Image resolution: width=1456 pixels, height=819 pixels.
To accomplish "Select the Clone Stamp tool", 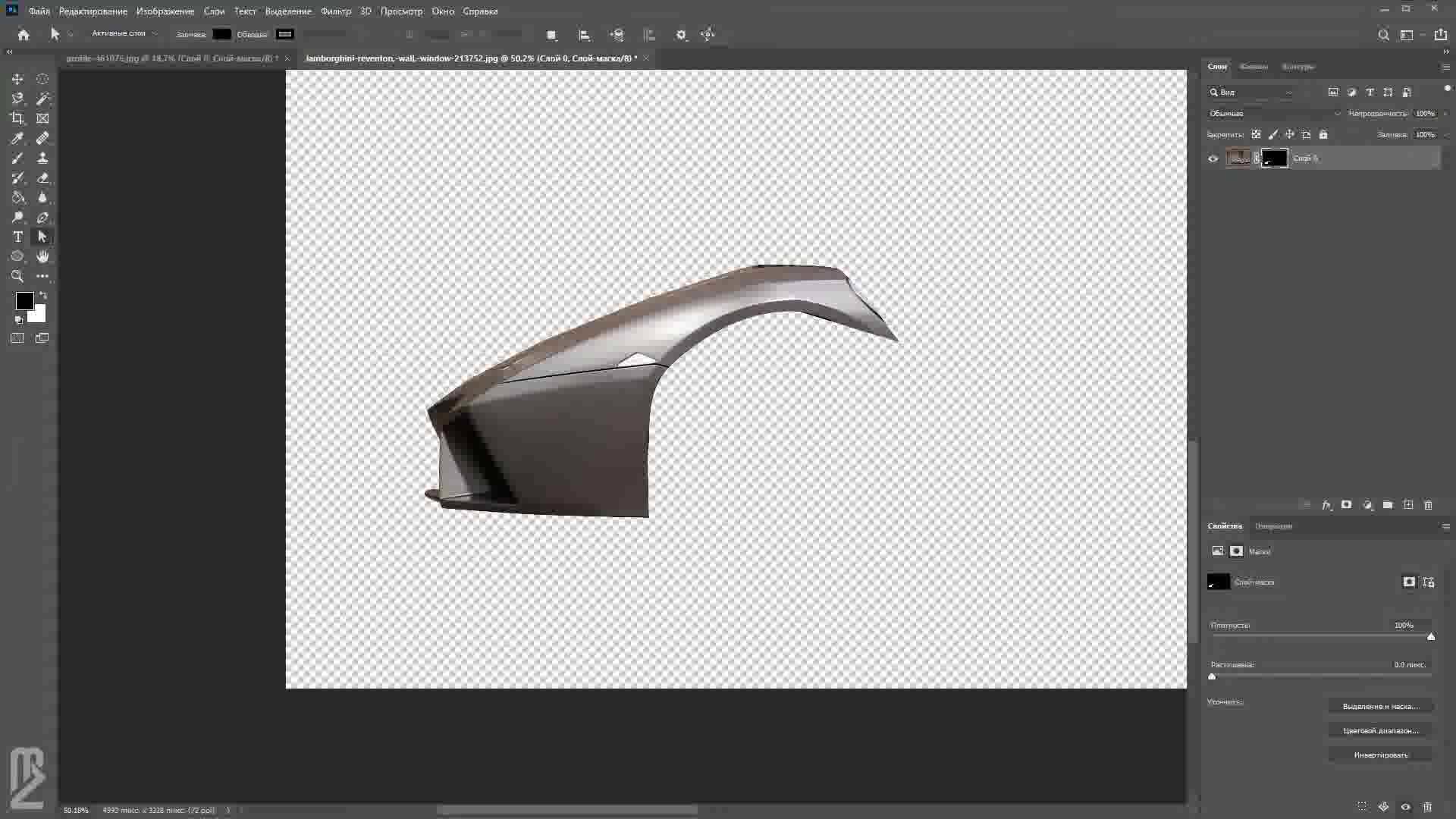I will [42, 158].
